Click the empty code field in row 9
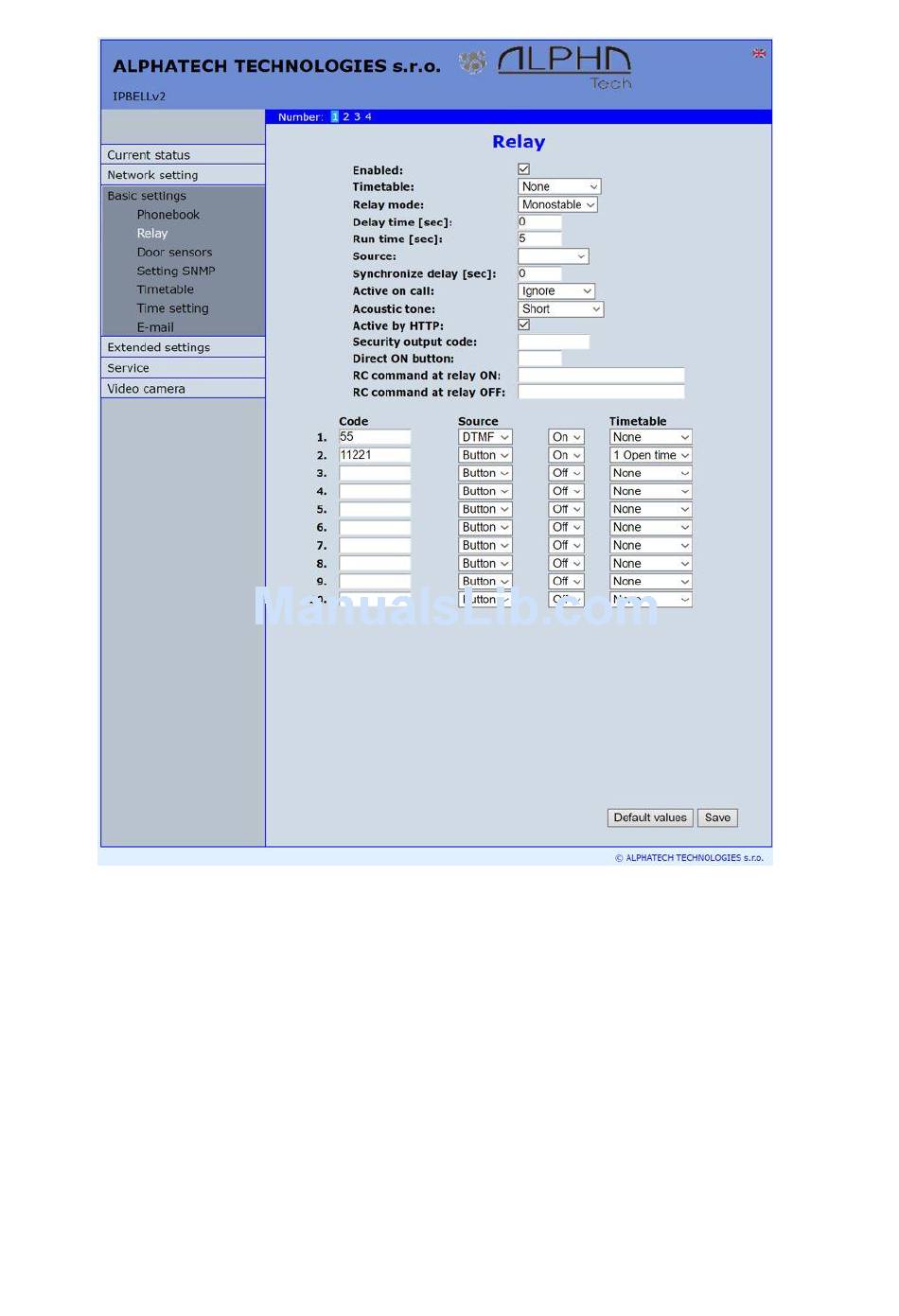This screenshot has width=899, height=1316. [x=375, y=581]
